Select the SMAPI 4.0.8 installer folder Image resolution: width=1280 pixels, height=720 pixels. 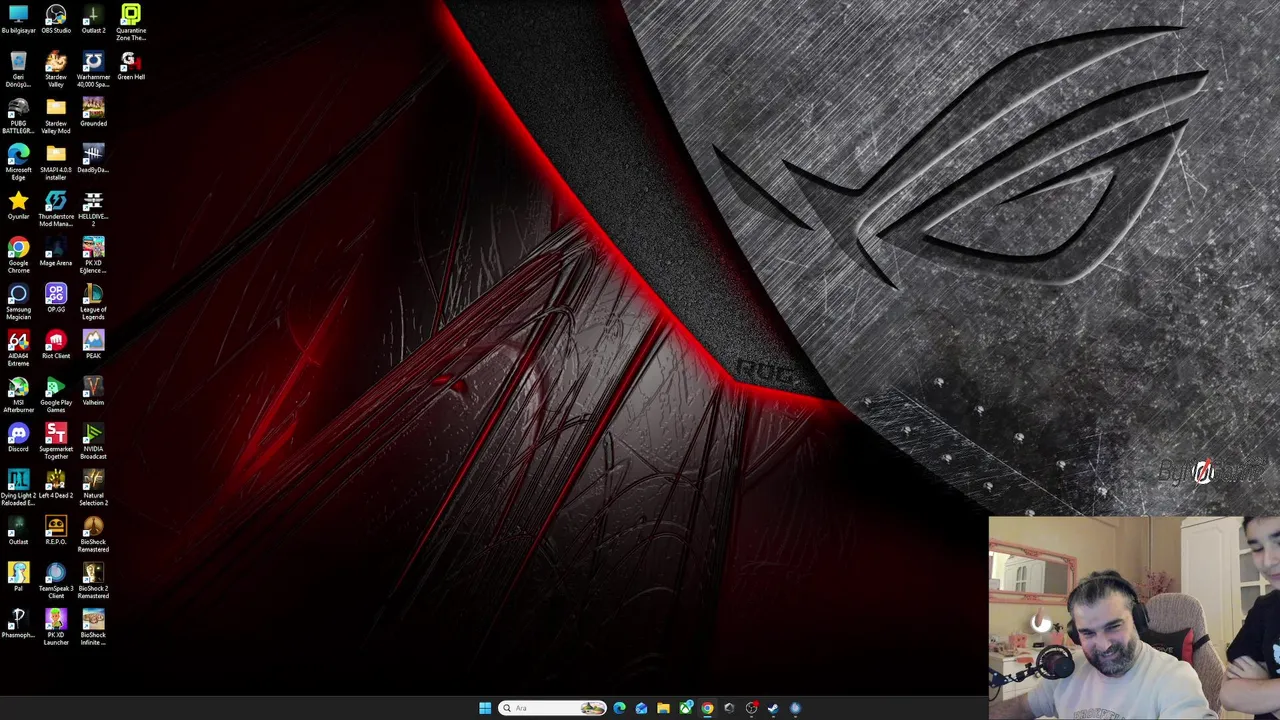(56, 162)
